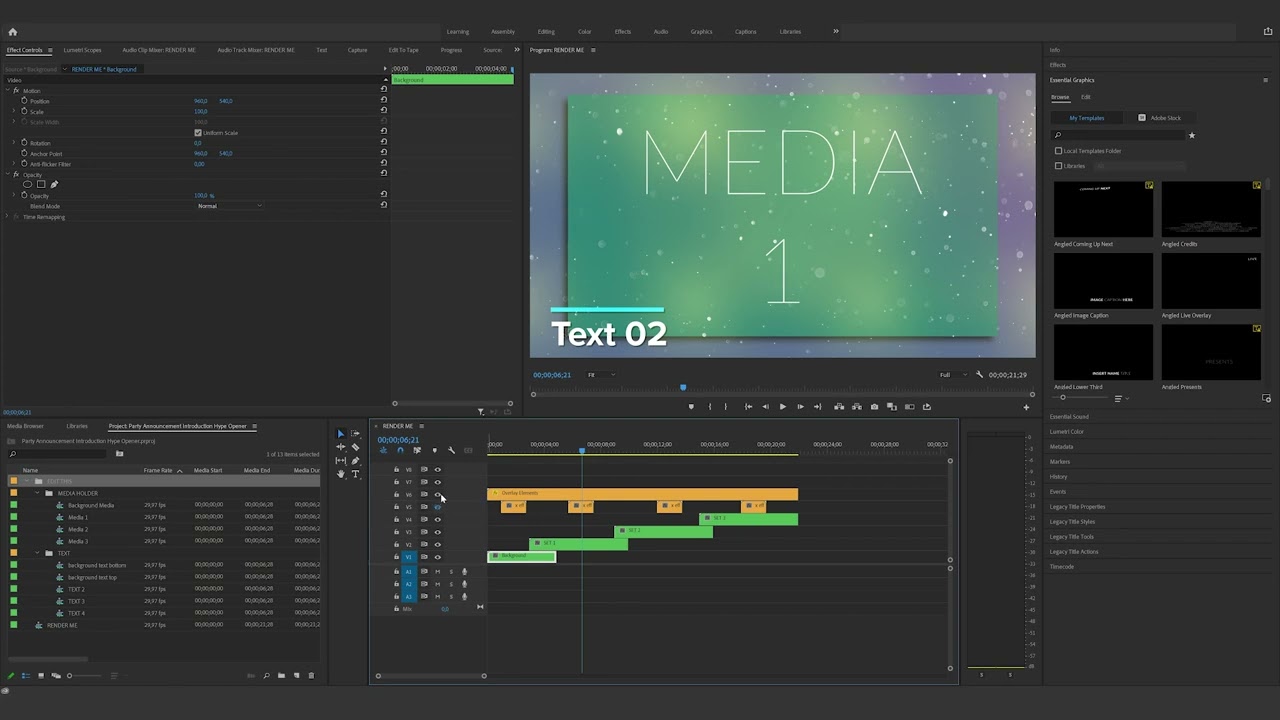The height and width of the screenshot is (720, 1280).
Task: Click the My Templates button
Action: 1087,118
